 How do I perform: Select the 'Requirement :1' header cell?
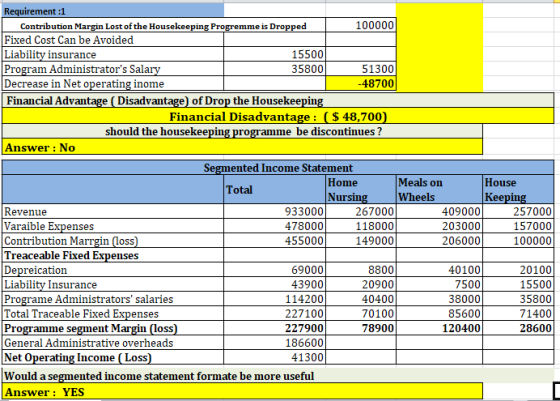(x=113, y=11)
